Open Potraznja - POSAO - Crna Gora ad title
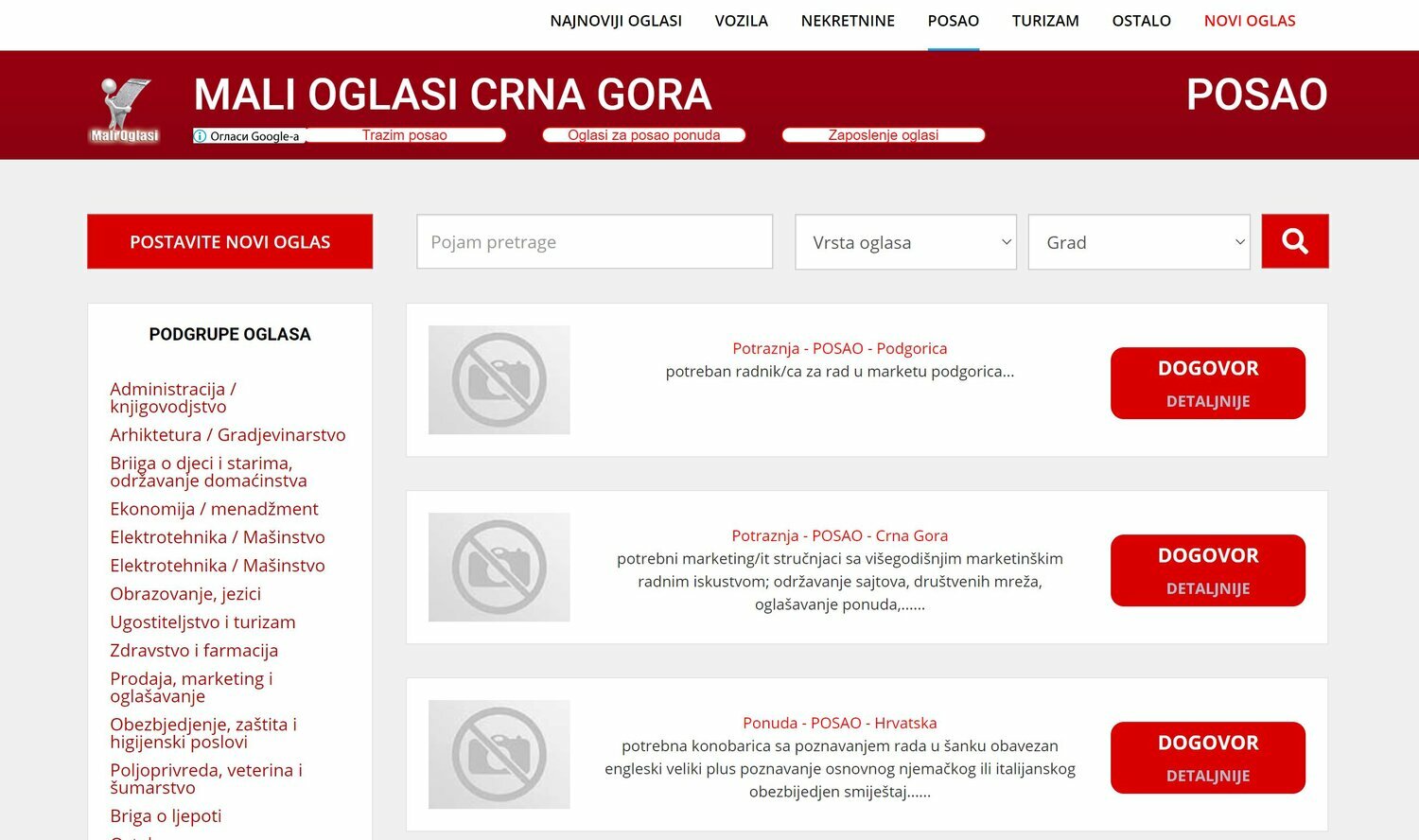 (x=840, y=535)
